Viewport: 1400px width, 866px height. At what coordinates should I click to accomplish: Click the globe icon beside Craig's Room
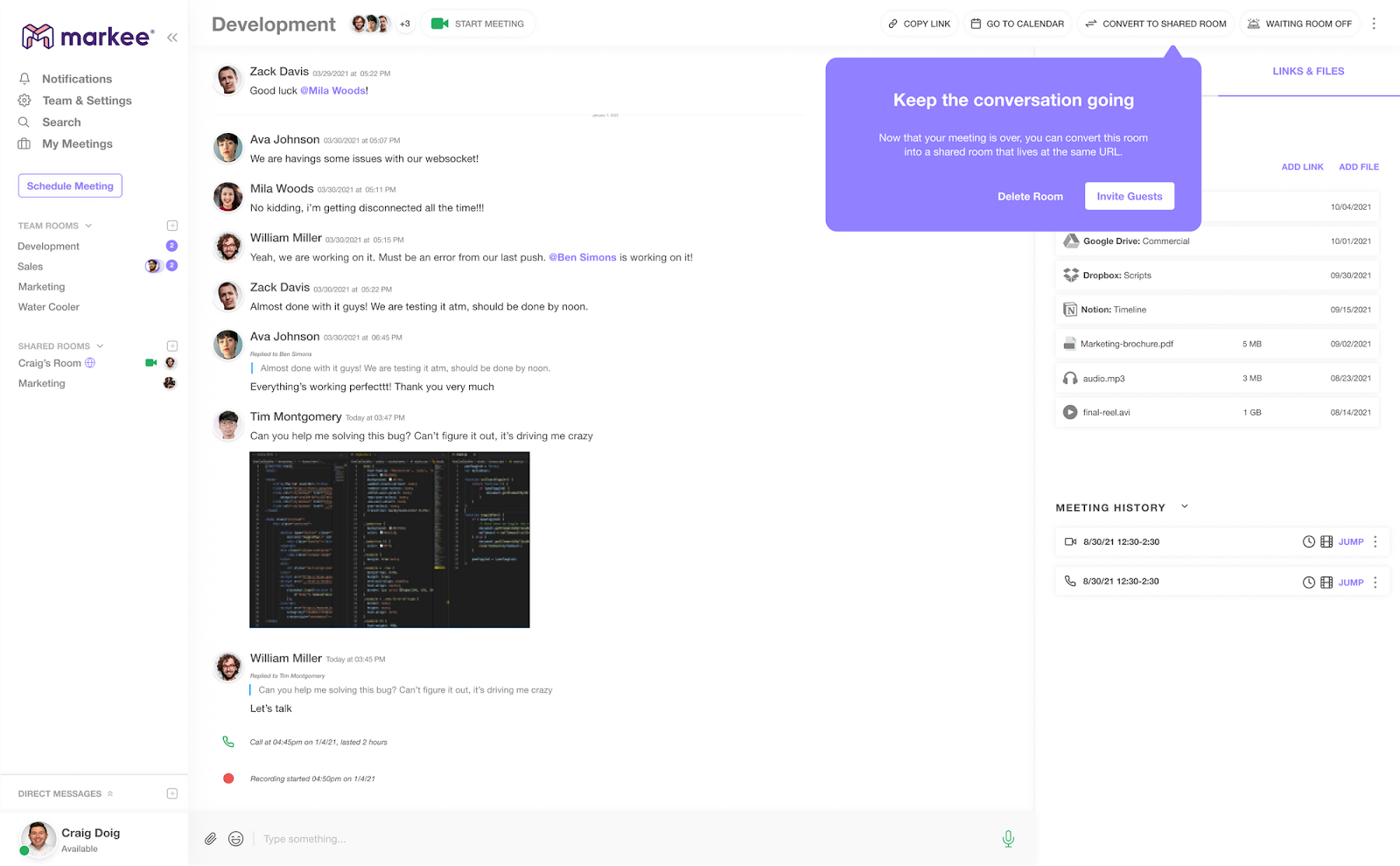click(90, 363)
